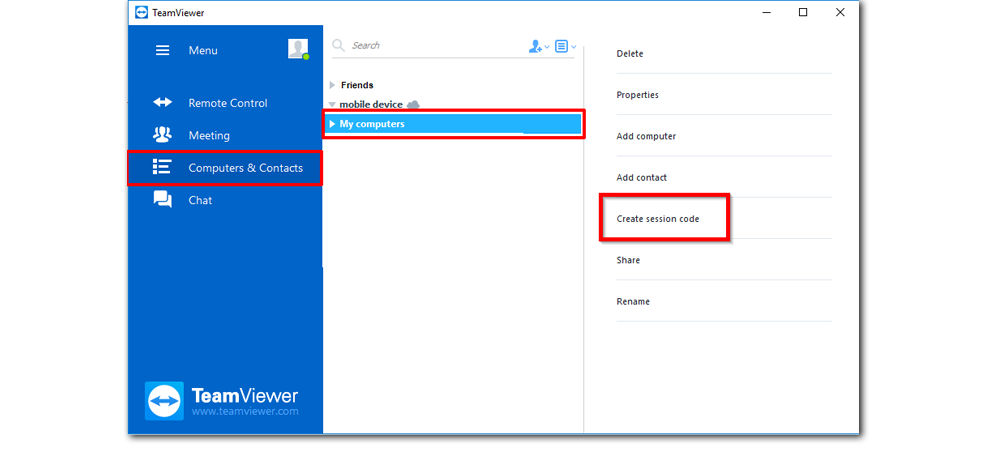The height and width of the screenshot is (450, 986).
Task: Open the hamburger Menu icon
Action: pyautogui.click(x=162, y=50)
